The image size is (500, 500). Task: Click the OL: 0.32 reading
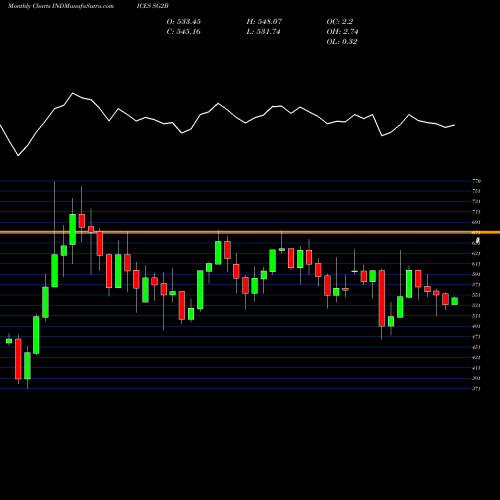(342, 42)
